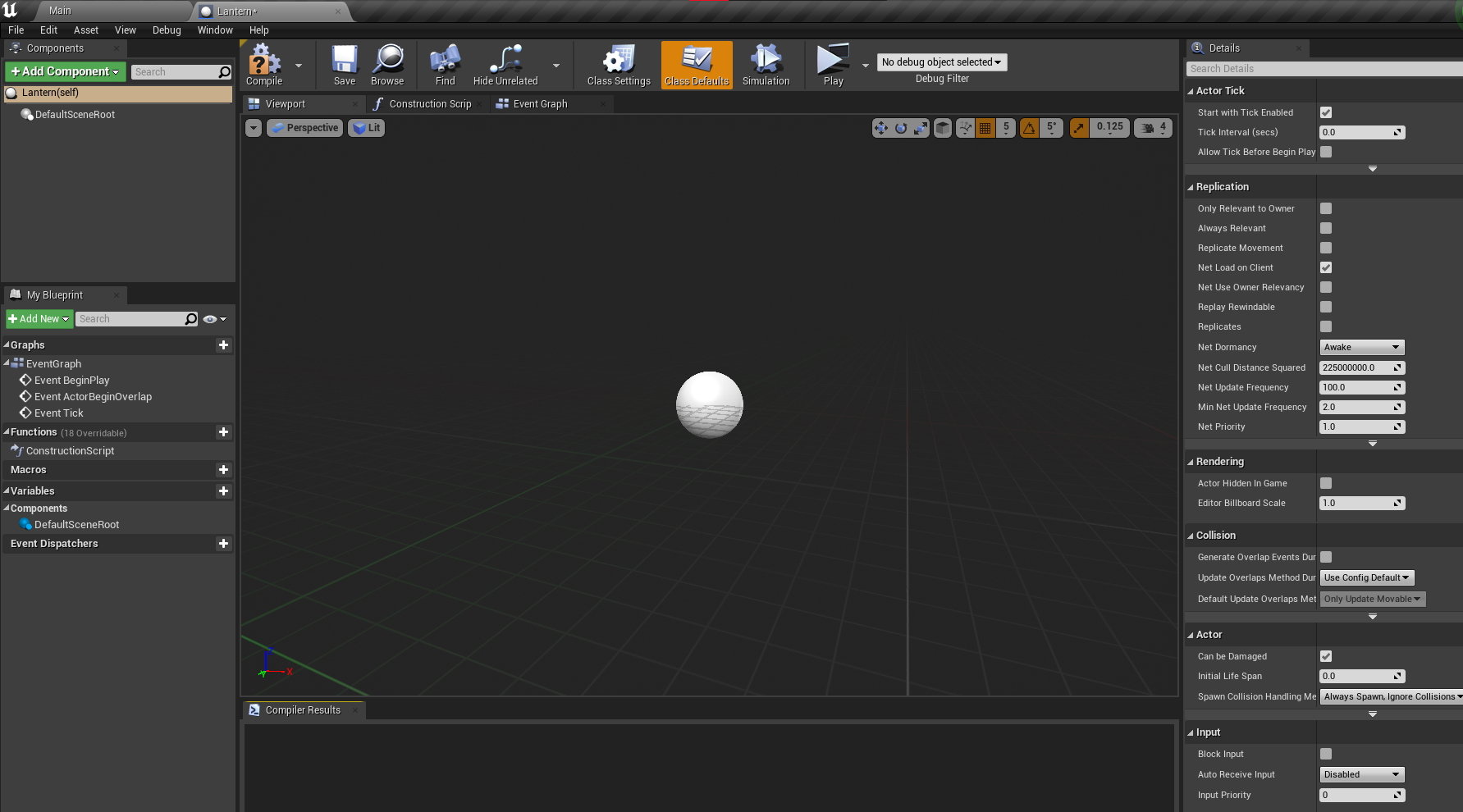Open the Net Dormancy dropdown
This screenshot has width=1463, height=812.
[x=1361, y=347]
